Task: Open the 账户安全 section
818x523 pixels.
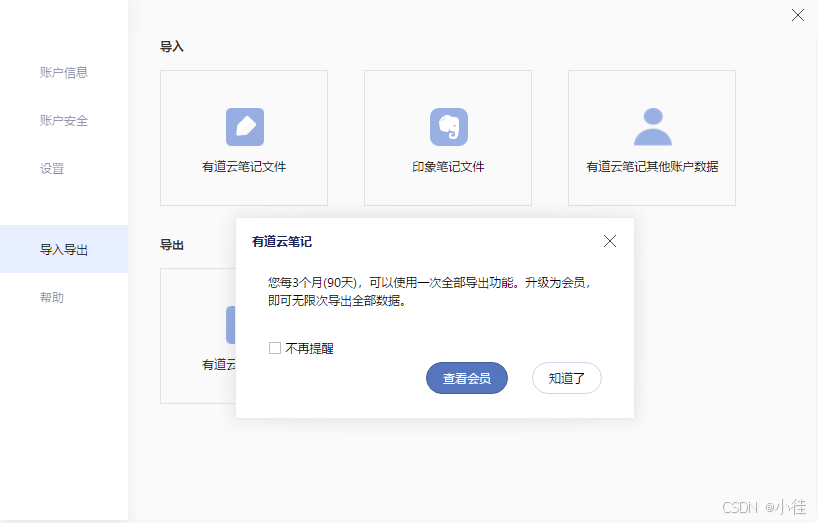Action: pyautogui.click(x=64, y=120)
